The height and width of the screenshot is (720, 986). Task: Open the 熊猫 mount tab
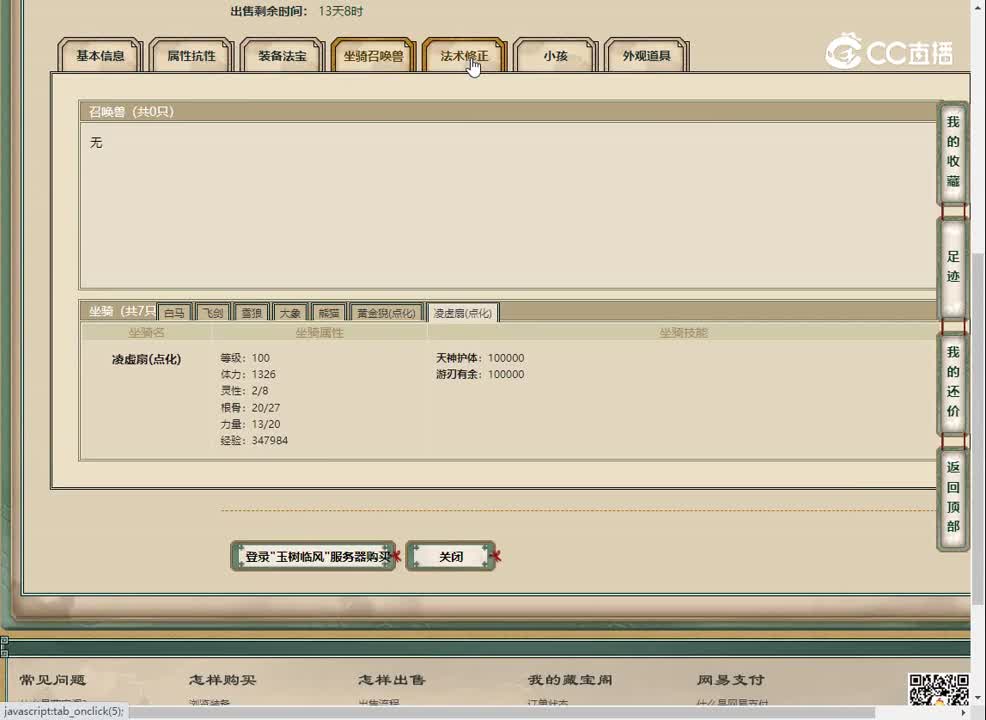pos(328,313)
